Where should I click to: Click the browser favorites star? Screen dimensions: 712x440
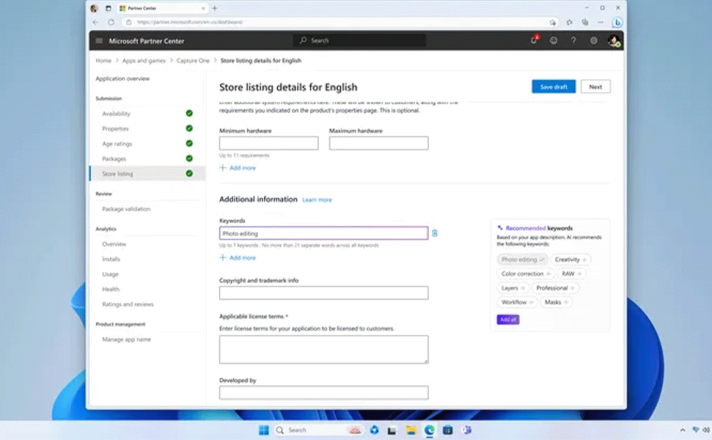569,22
